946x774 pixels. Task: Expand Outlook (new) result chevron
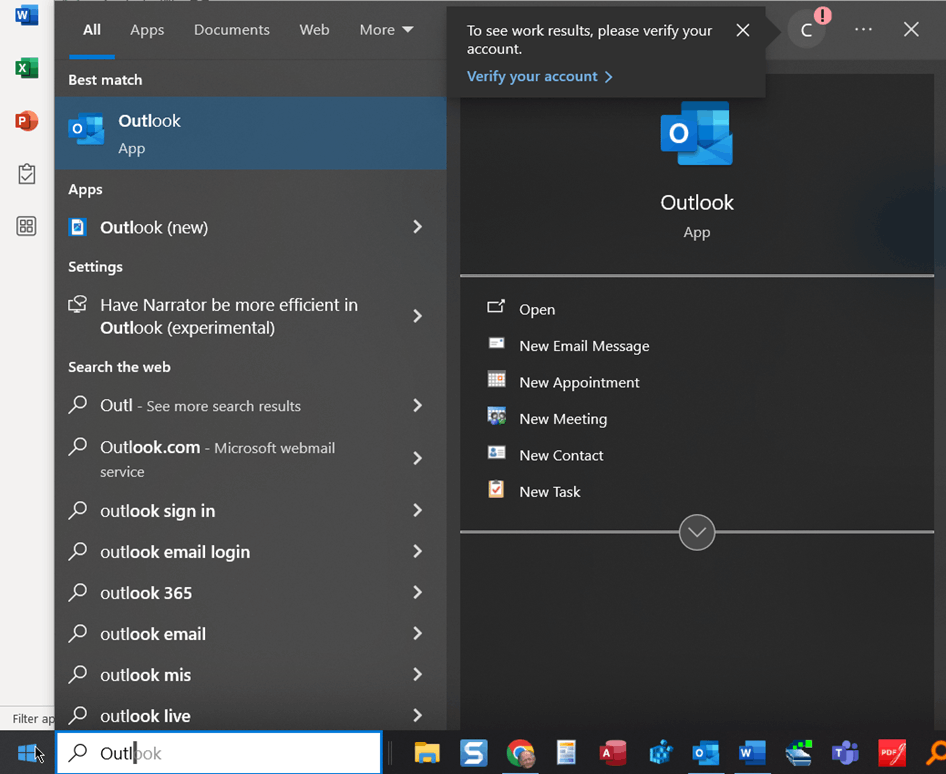click(x=417, y=227)
